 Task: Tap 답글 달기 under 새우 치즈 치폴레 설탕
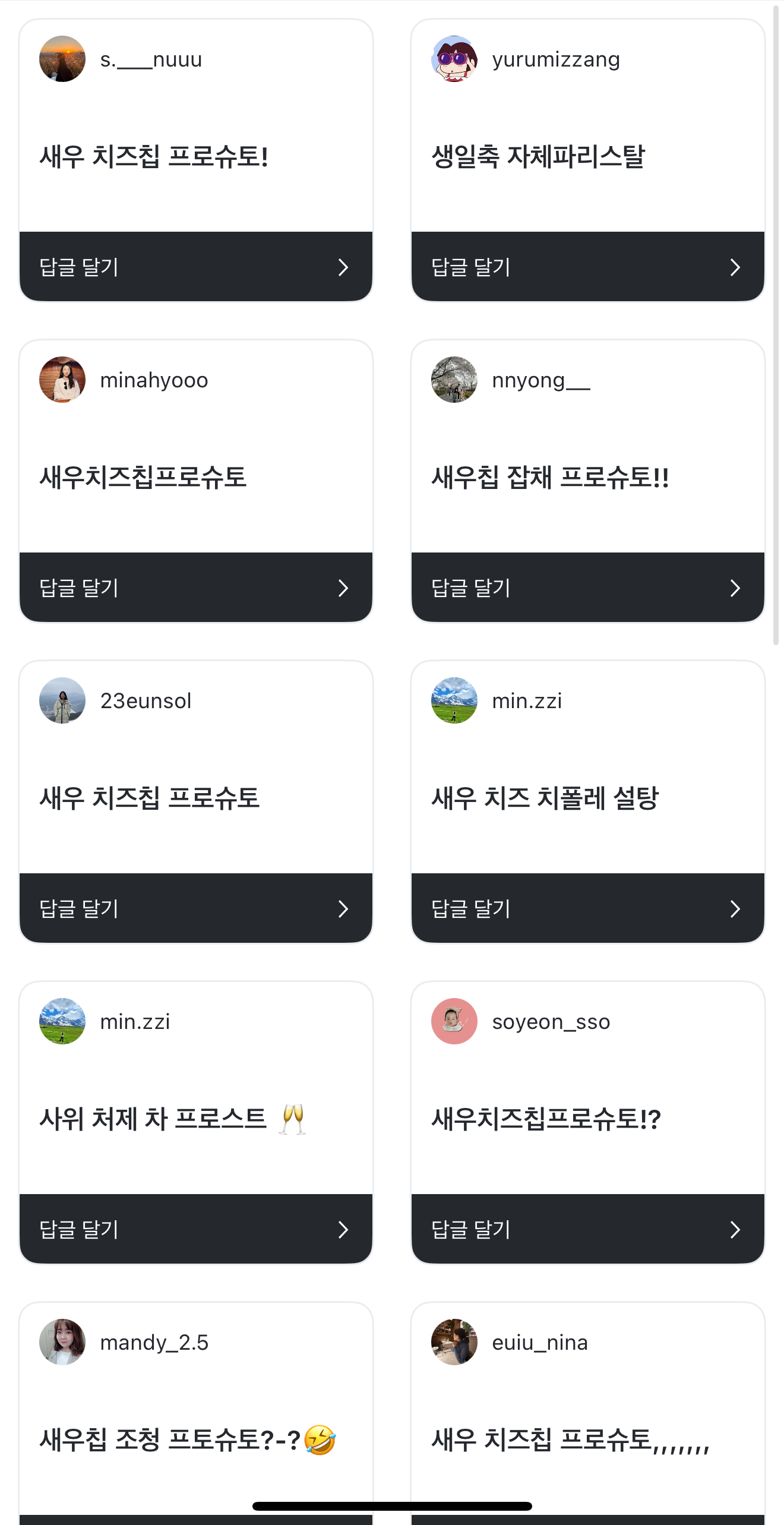tap(471, 909)
